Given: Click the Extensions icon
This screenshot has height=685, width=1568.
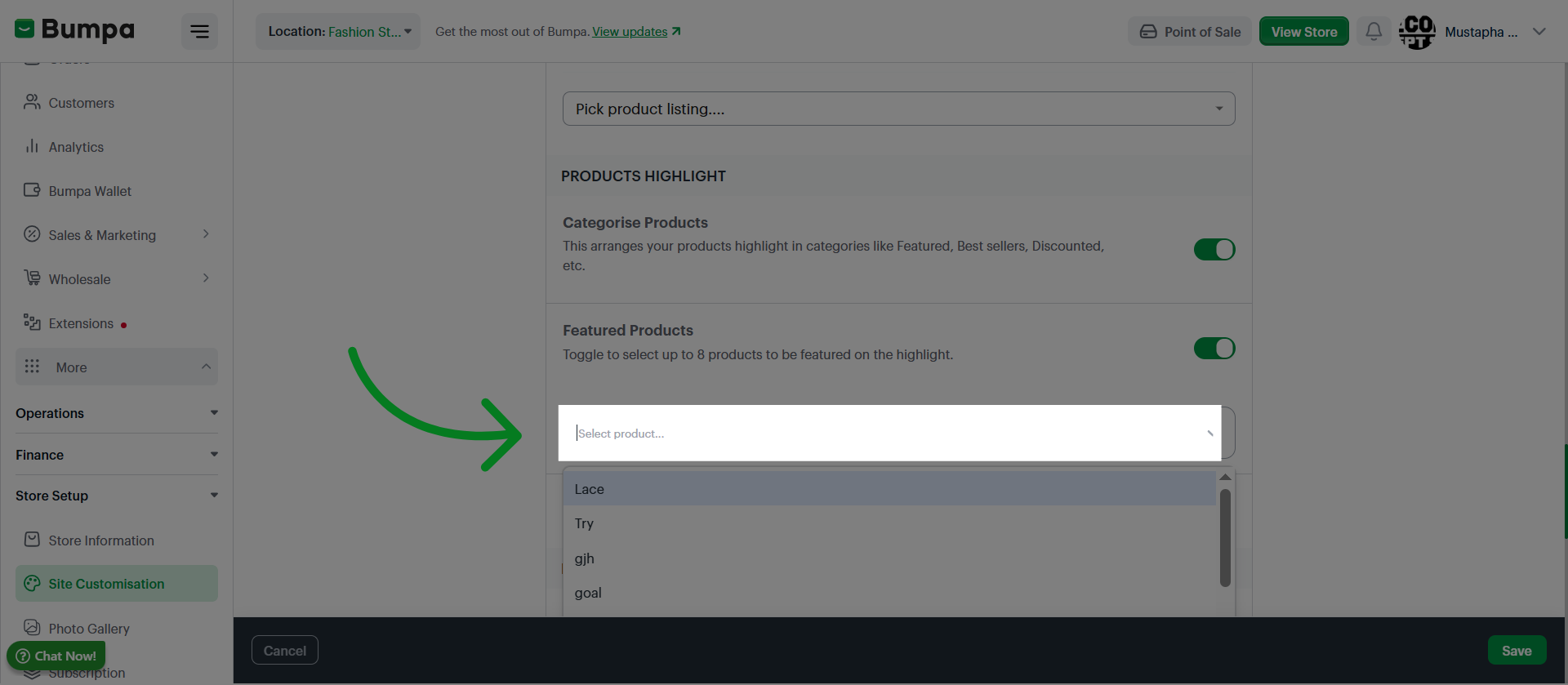Looking at the screenshot, I should pos(32,322).
